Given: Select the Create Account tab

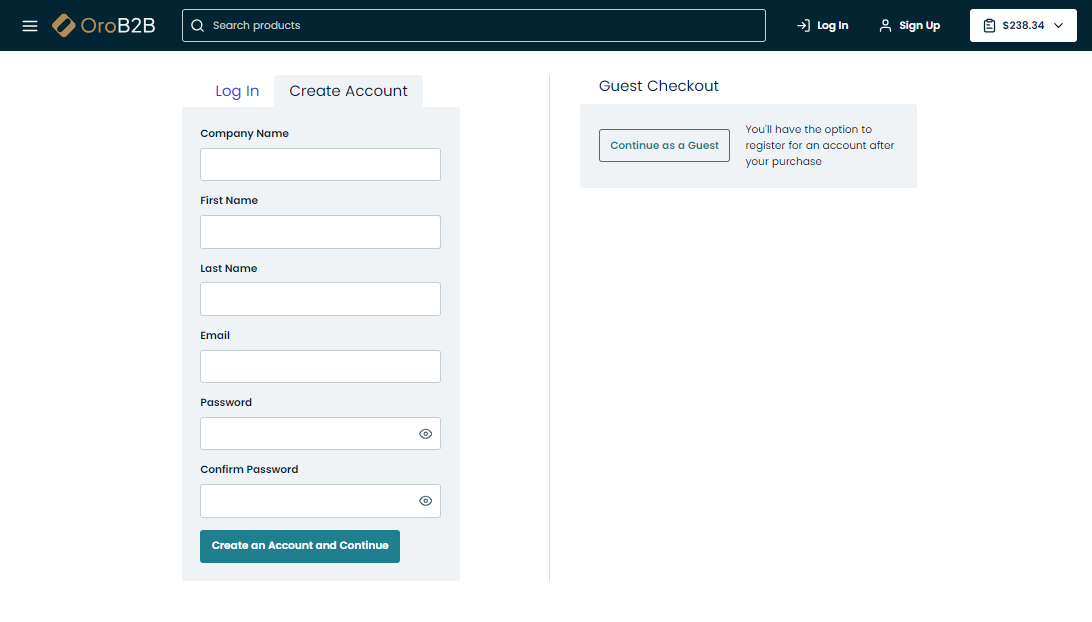Looking at the screenshot, I should 348,91.
